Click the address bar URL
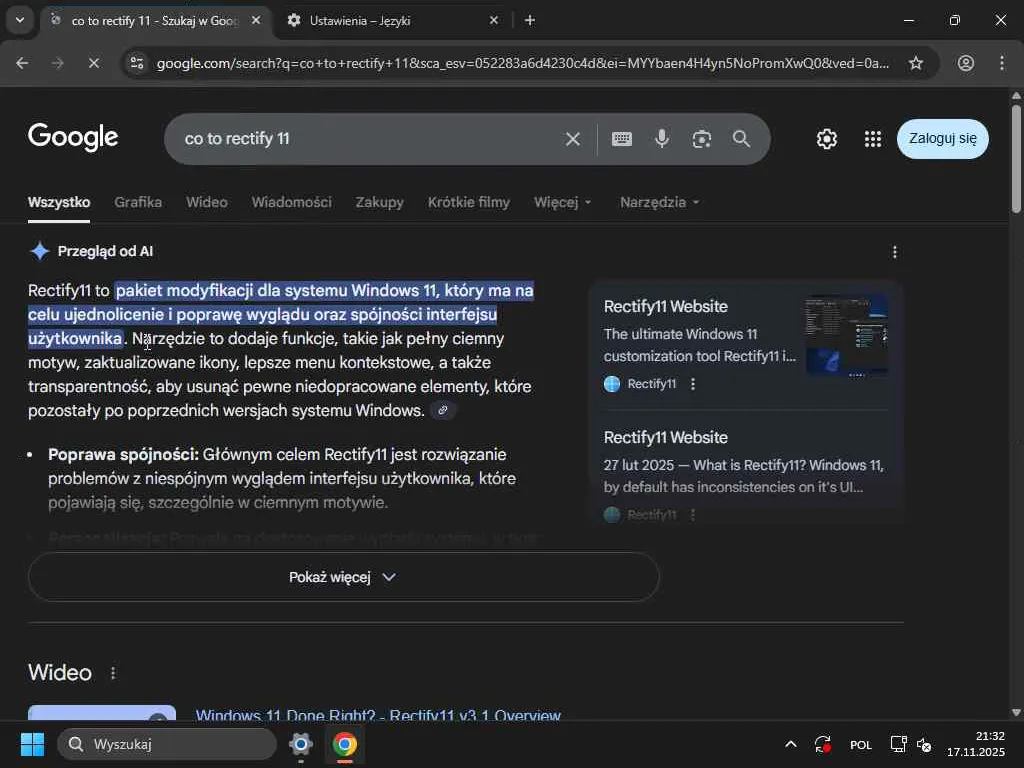 click(522, 63)
